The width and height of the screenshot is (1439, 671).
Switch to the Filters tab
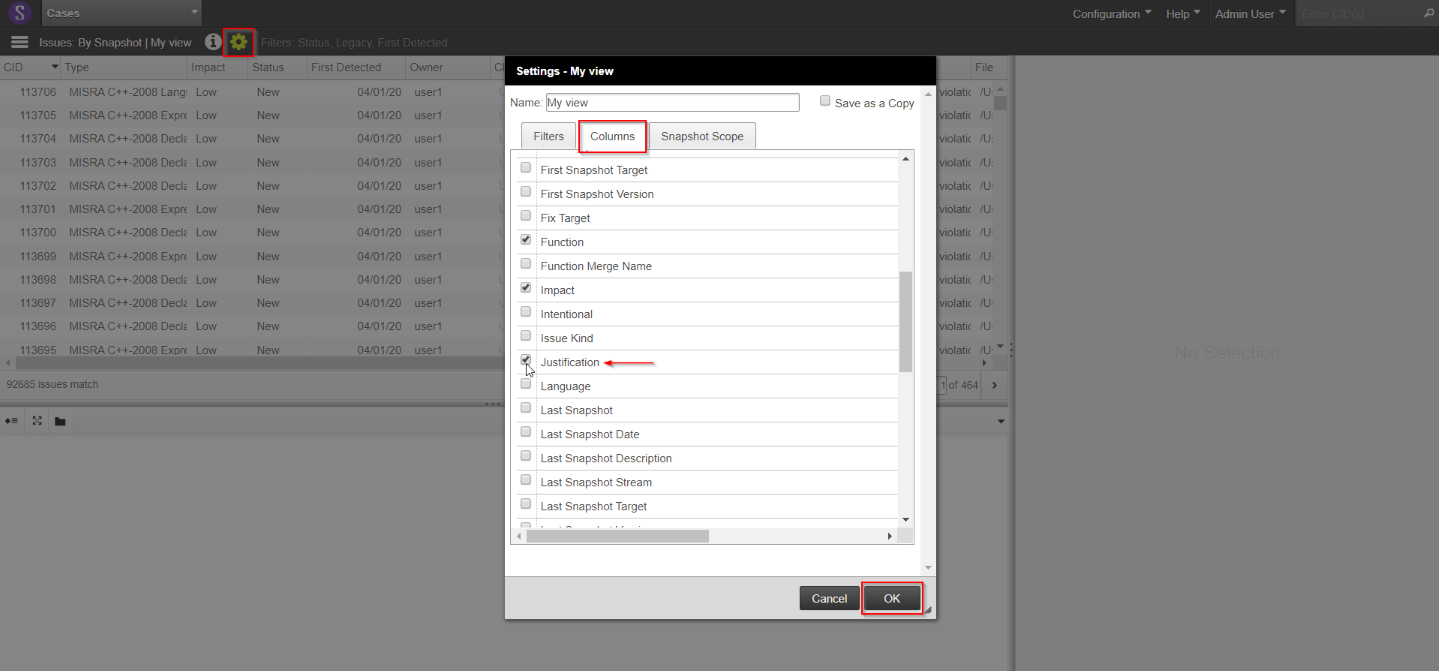click(548, 136)
